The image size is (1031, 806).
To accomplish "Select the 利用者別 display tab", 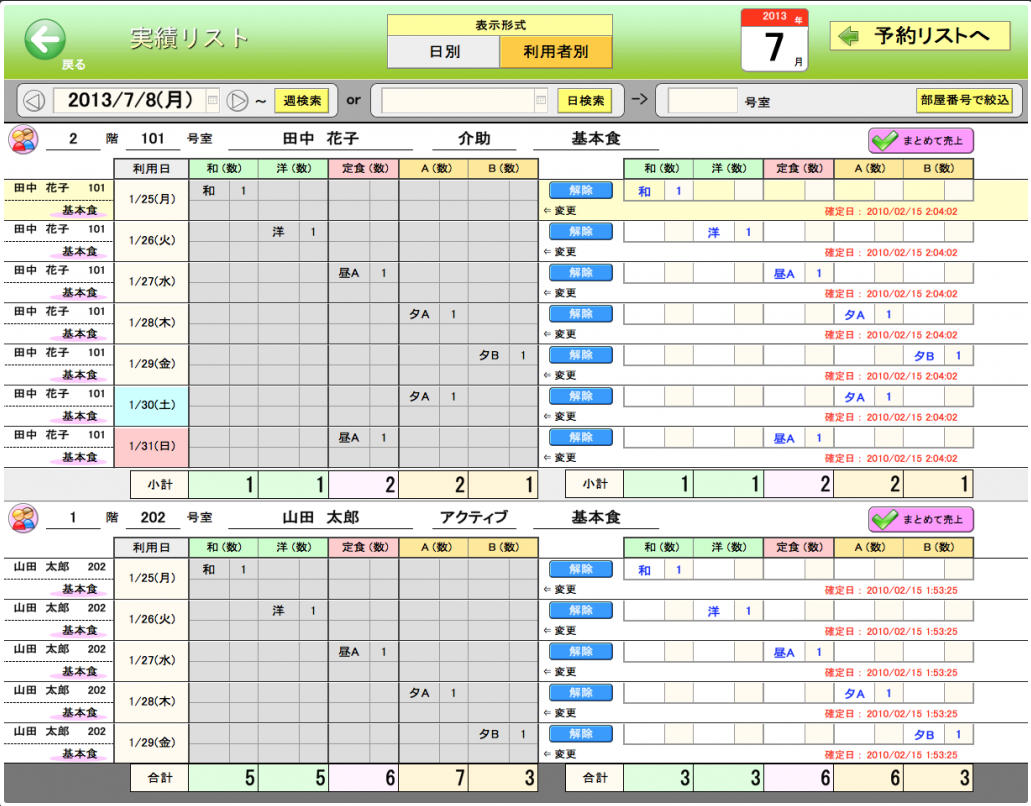I will [556, 52].
